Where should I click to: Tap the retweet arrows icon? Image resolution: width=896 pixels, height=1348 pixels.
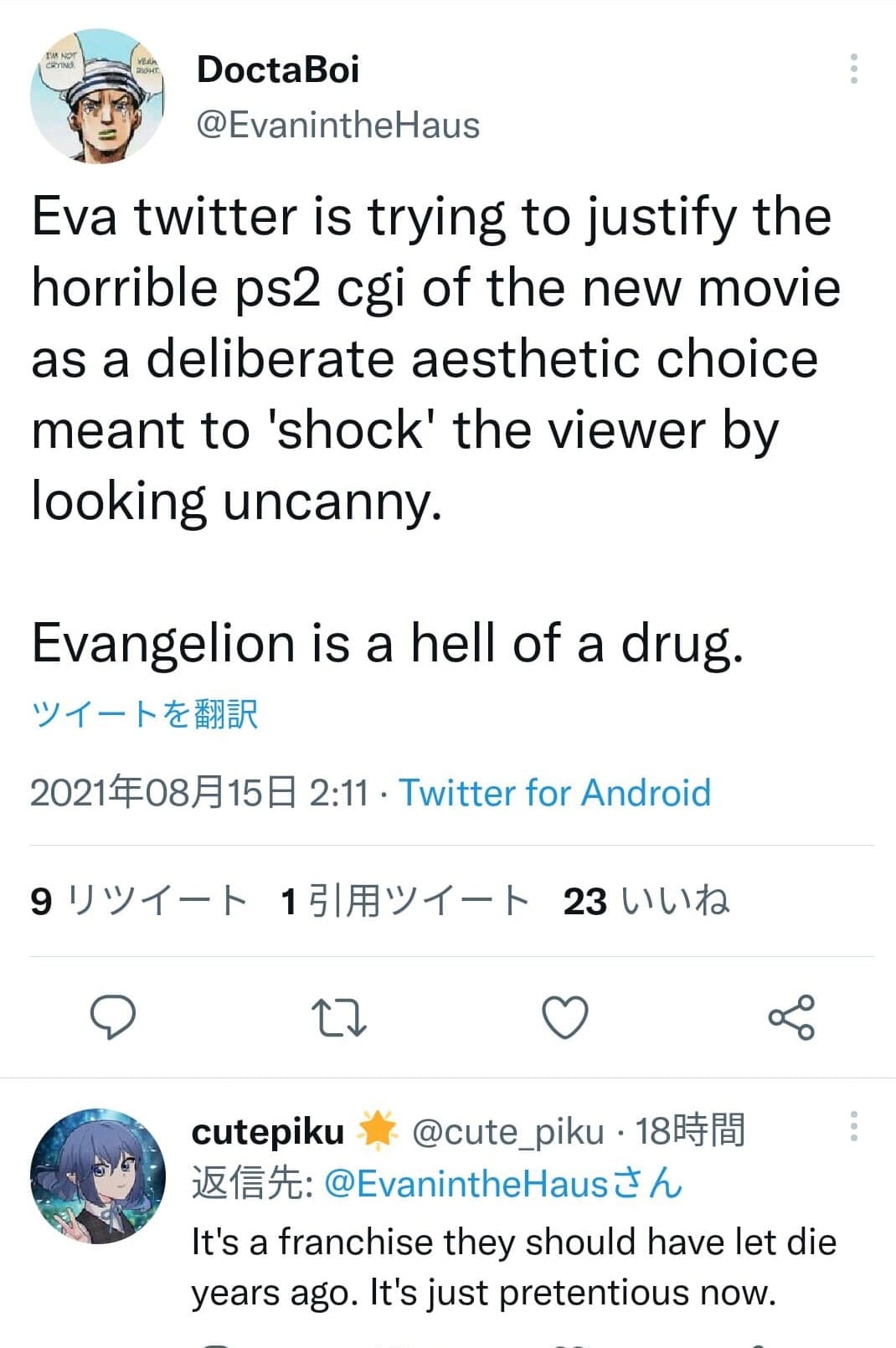tap(338, 1016)
